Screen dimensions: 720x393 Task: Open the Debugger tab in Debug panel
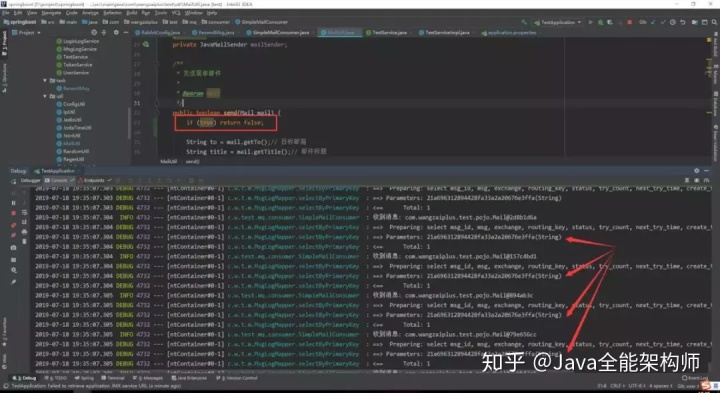coord(30,180)
